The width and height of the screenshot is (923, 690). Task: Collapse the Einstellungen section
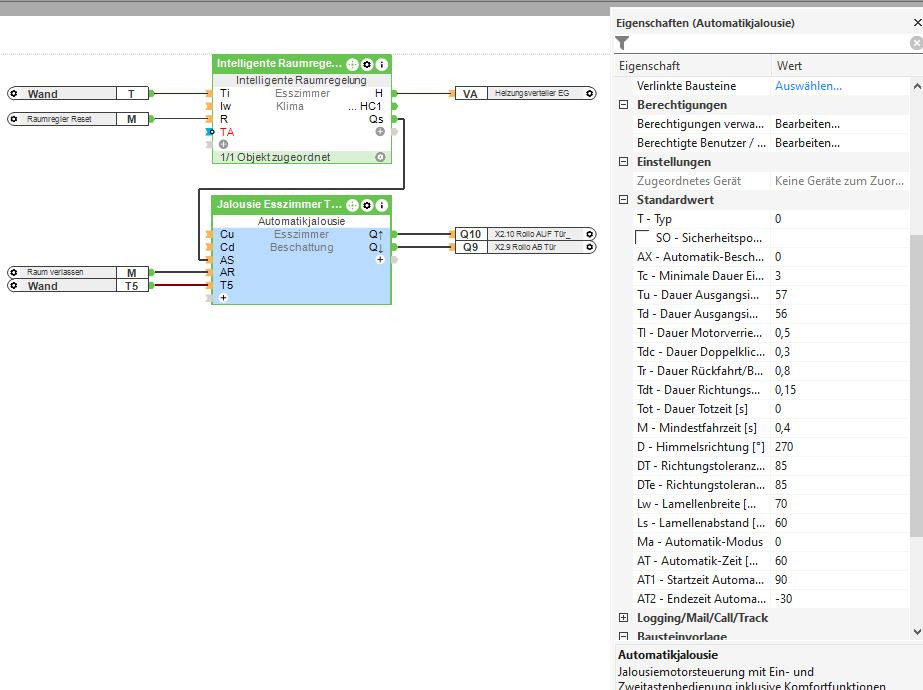click(624, 162)
